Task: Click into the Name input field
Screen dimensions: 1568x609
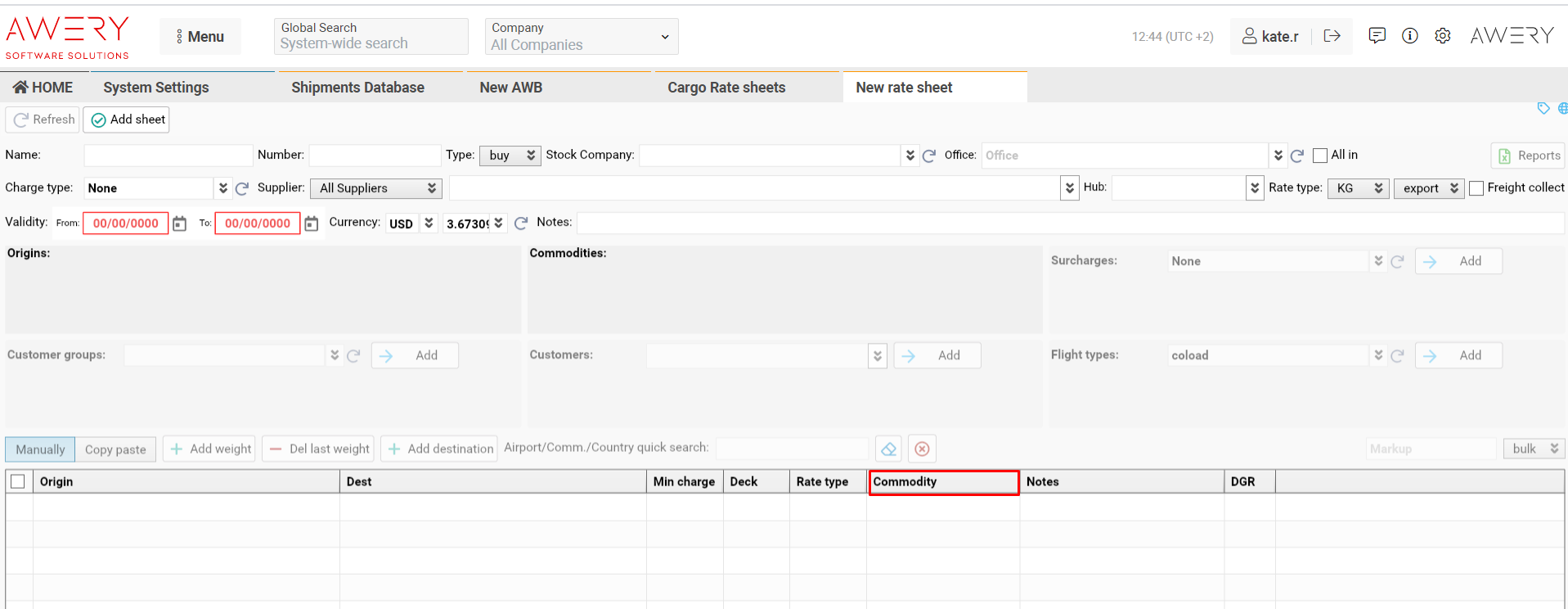Action: (168, 156)
